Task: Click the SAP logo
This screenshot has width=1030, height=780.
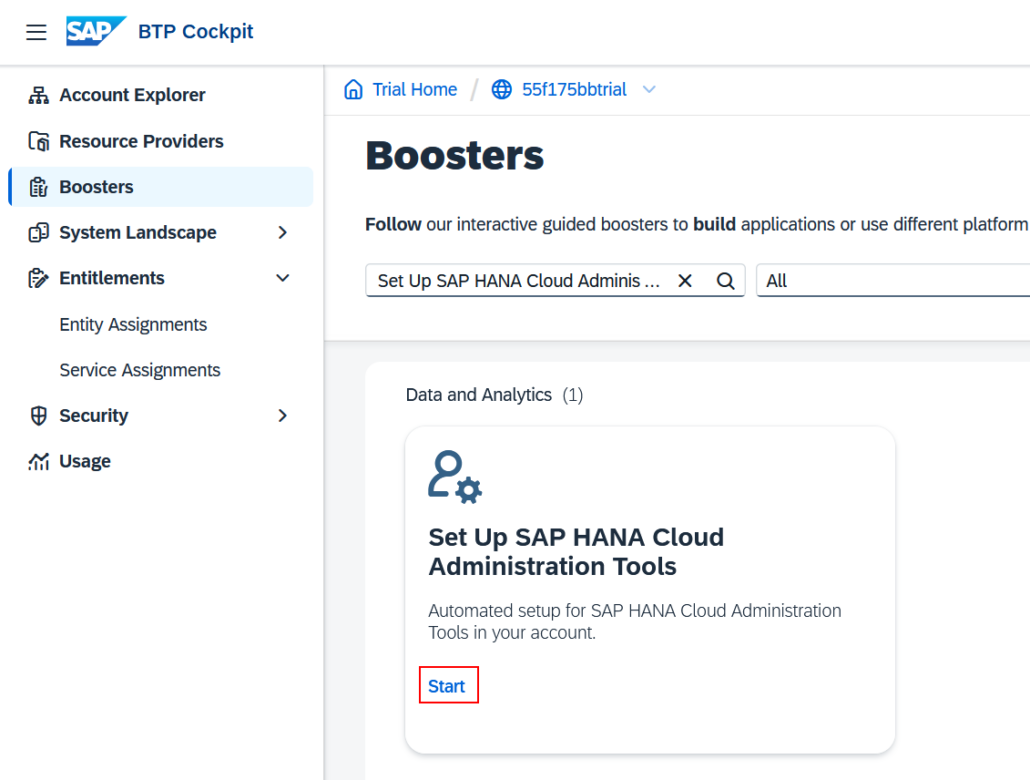Action: click(95, 31)
